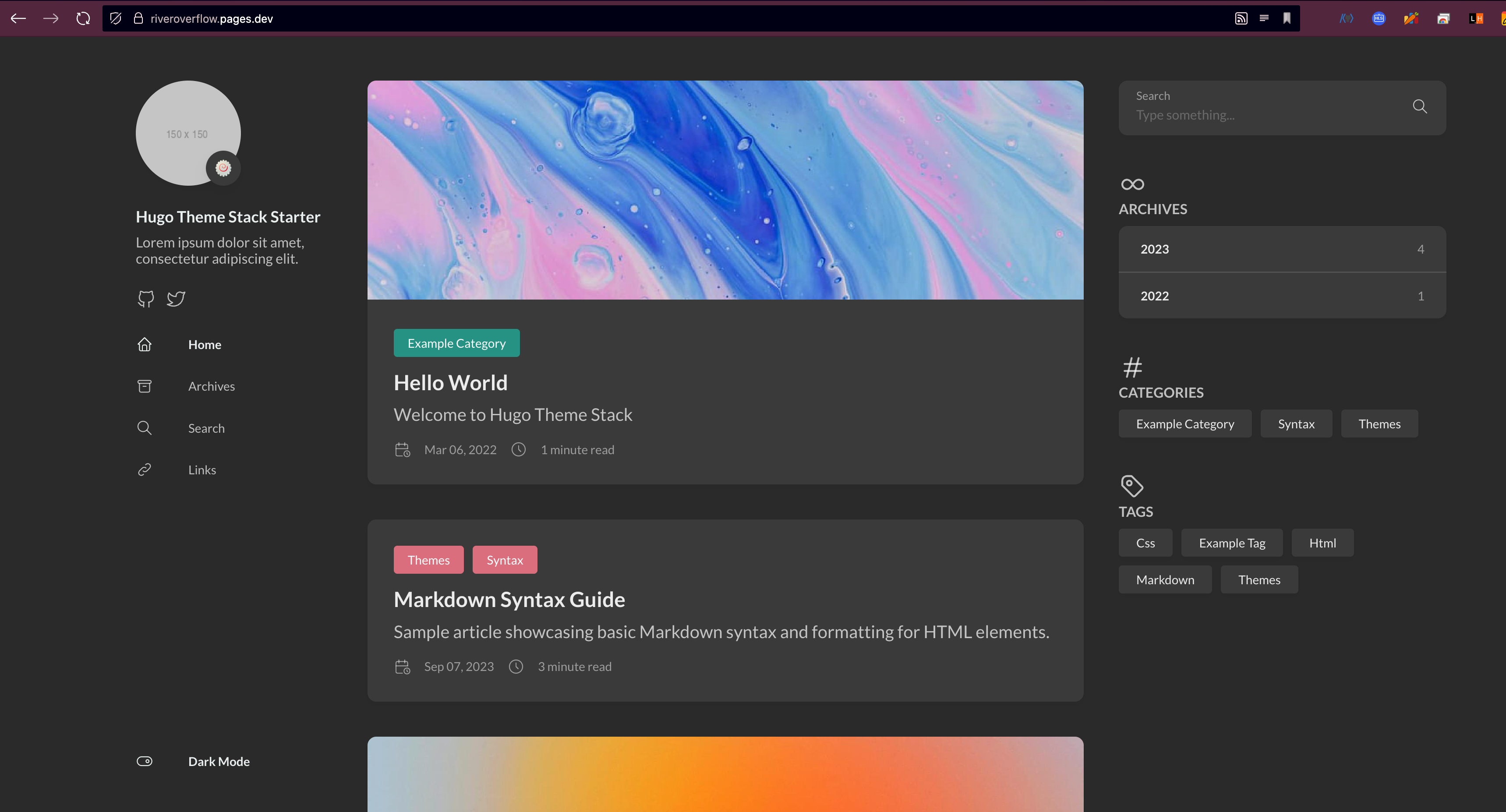Click the browser back arrow
Screen dimensions: 1506x812
tap(18, 18)
